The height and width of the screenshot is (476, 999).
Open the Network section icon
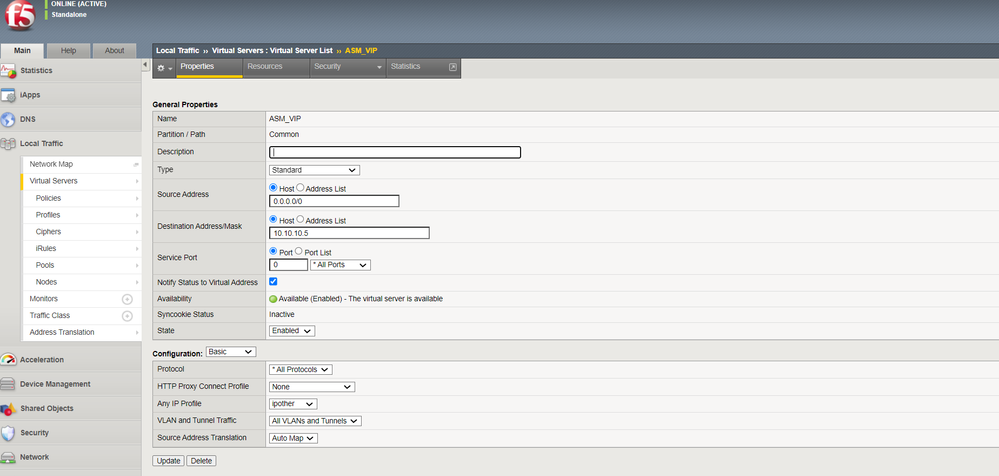click(8, 458)
